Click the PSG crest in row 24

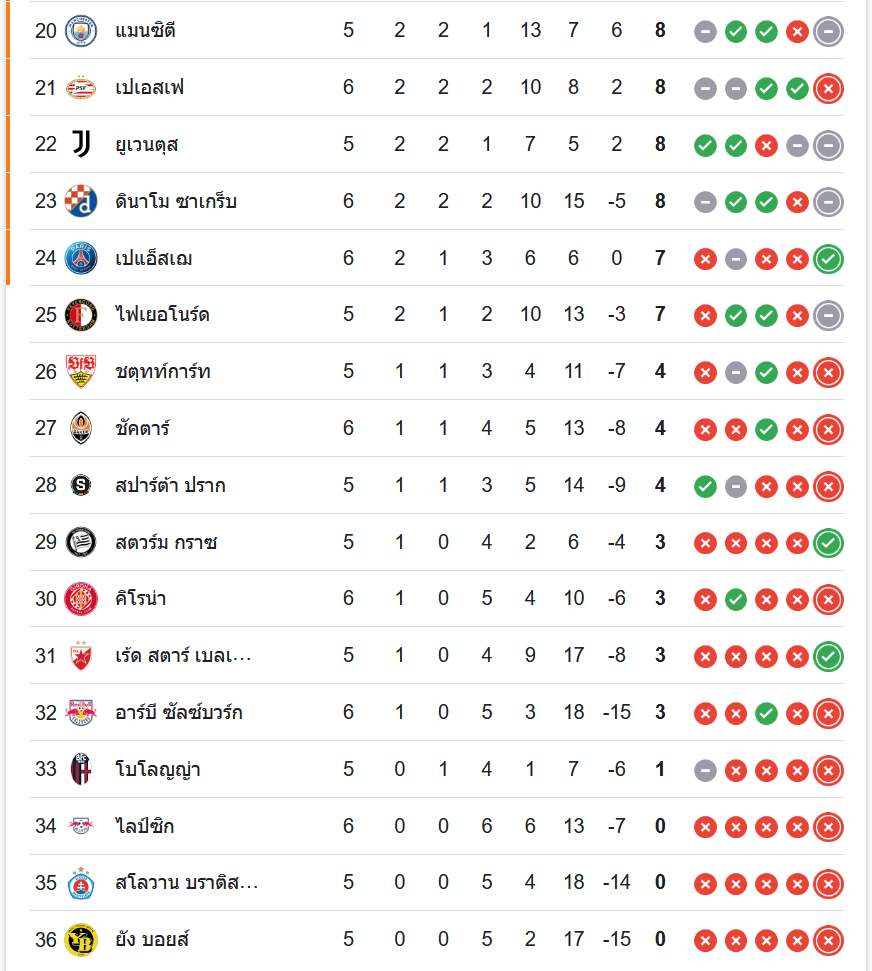coord(80,259)
